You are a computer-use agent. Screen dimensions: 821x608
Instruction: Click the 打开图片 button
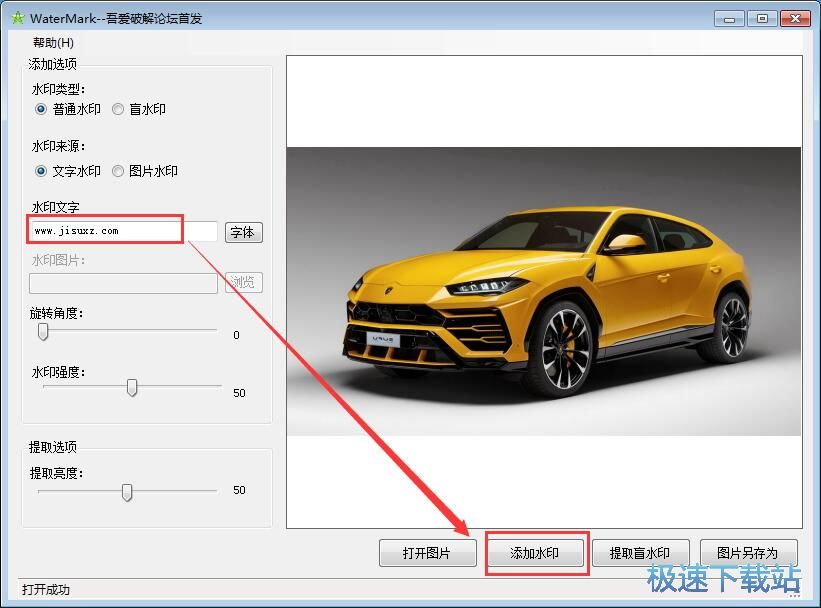coord(427,553)
